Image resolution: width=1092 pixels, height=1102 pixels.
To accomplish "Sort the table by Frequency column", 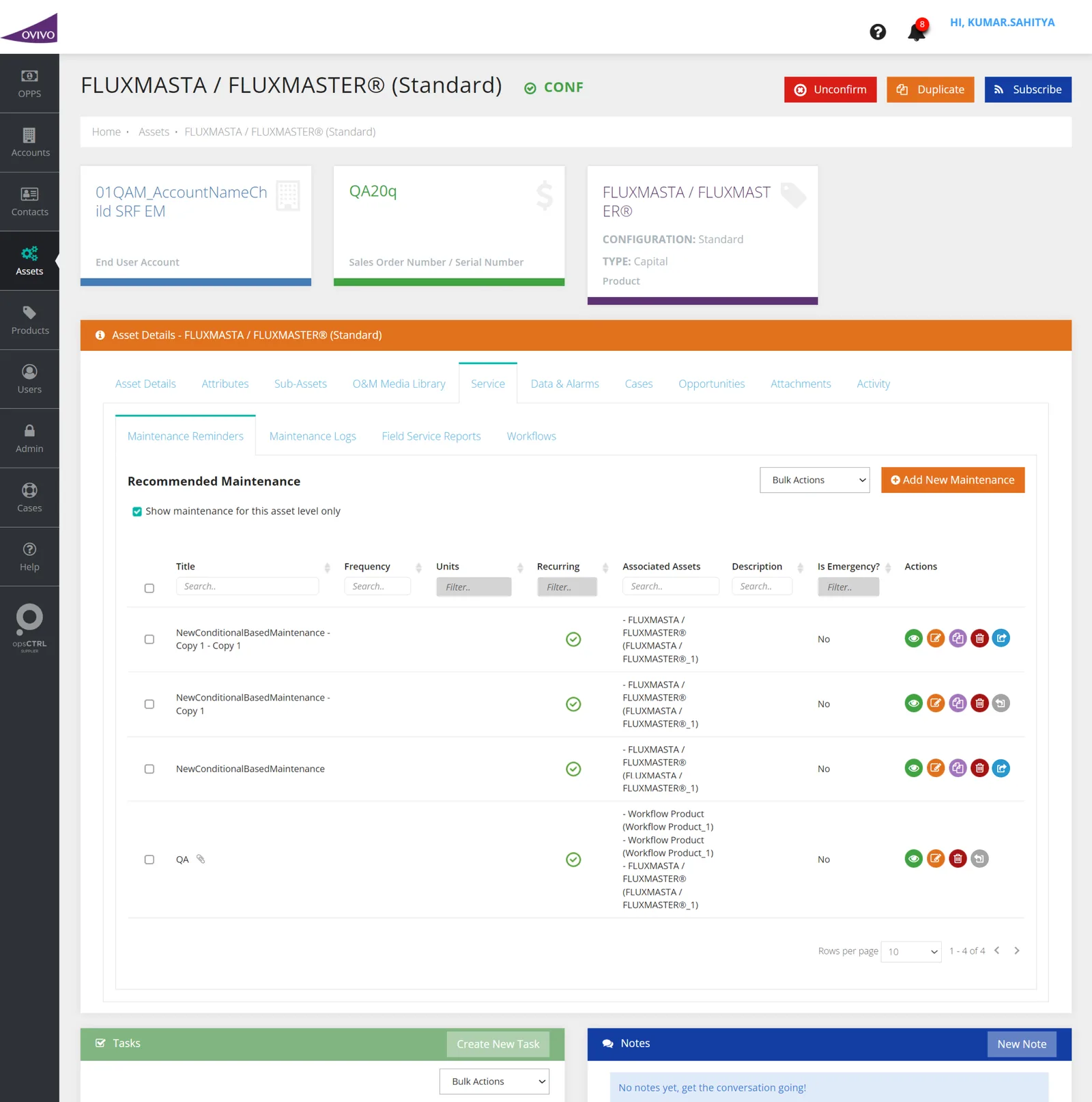I will 419,567.
